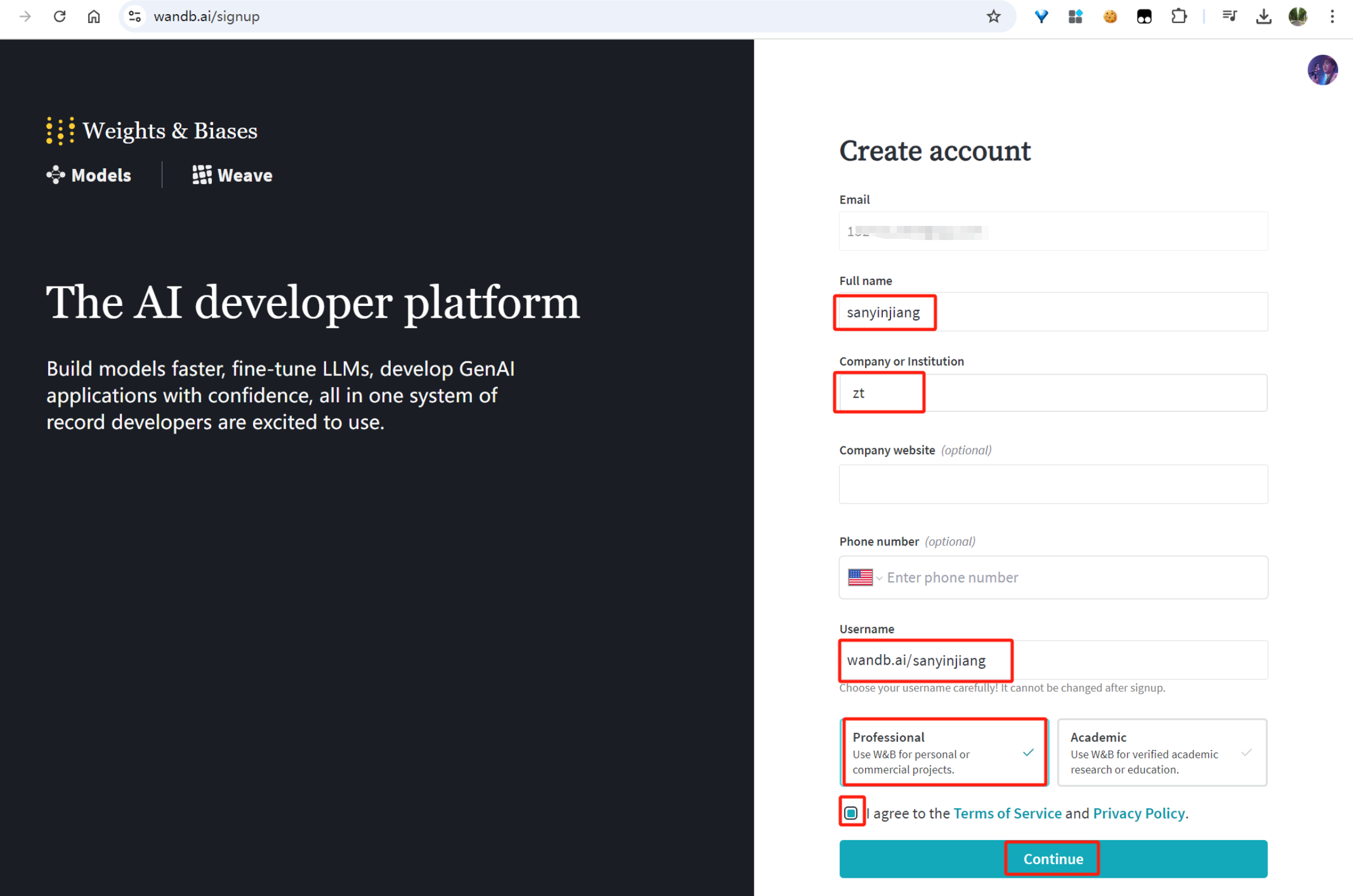Click the Weave product tab
The width and height of the screenshot is (1353, 896).
point(232,175)
